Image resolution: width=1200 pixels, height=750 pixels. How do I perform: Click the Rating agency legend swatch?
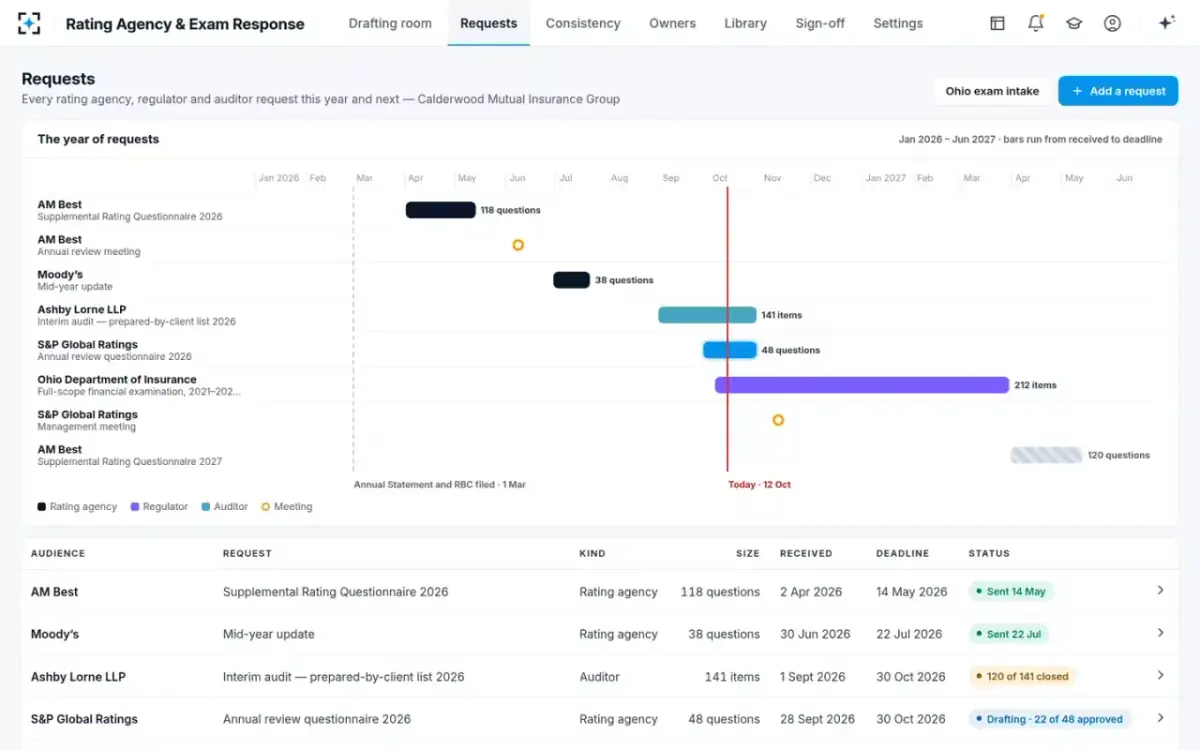(x=42, y=507)
